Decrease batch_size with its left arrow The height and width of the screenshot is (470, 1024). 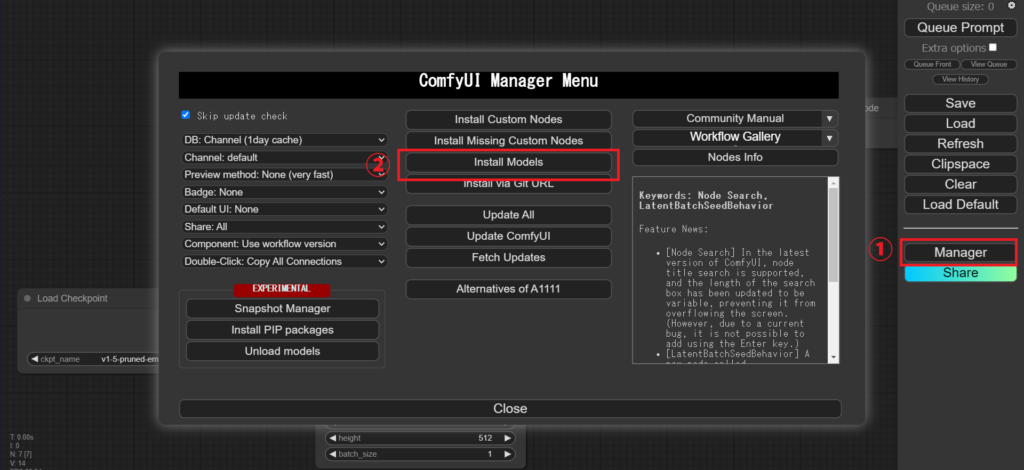(x=332, y=453)
